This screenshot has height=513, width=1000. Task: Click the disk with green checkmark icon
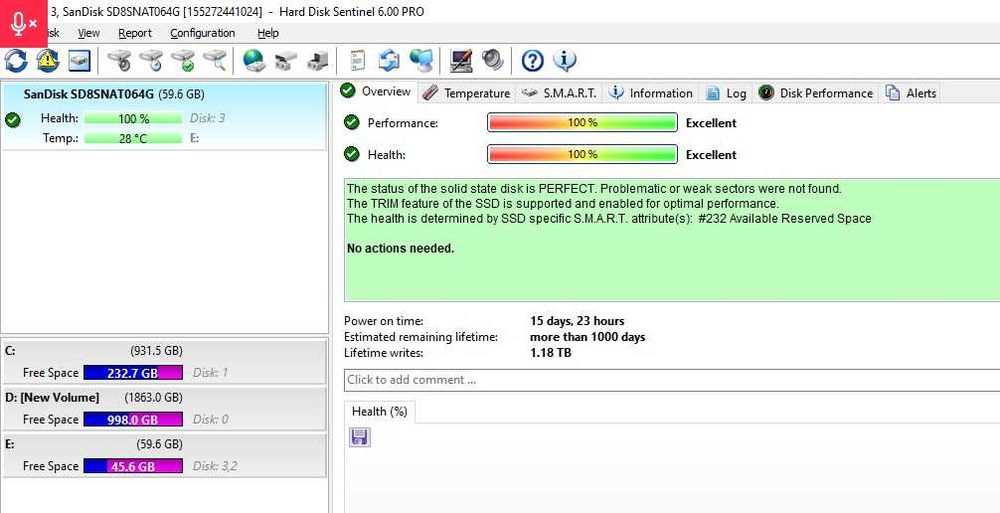pyautogui.click(x=183, y=61)
